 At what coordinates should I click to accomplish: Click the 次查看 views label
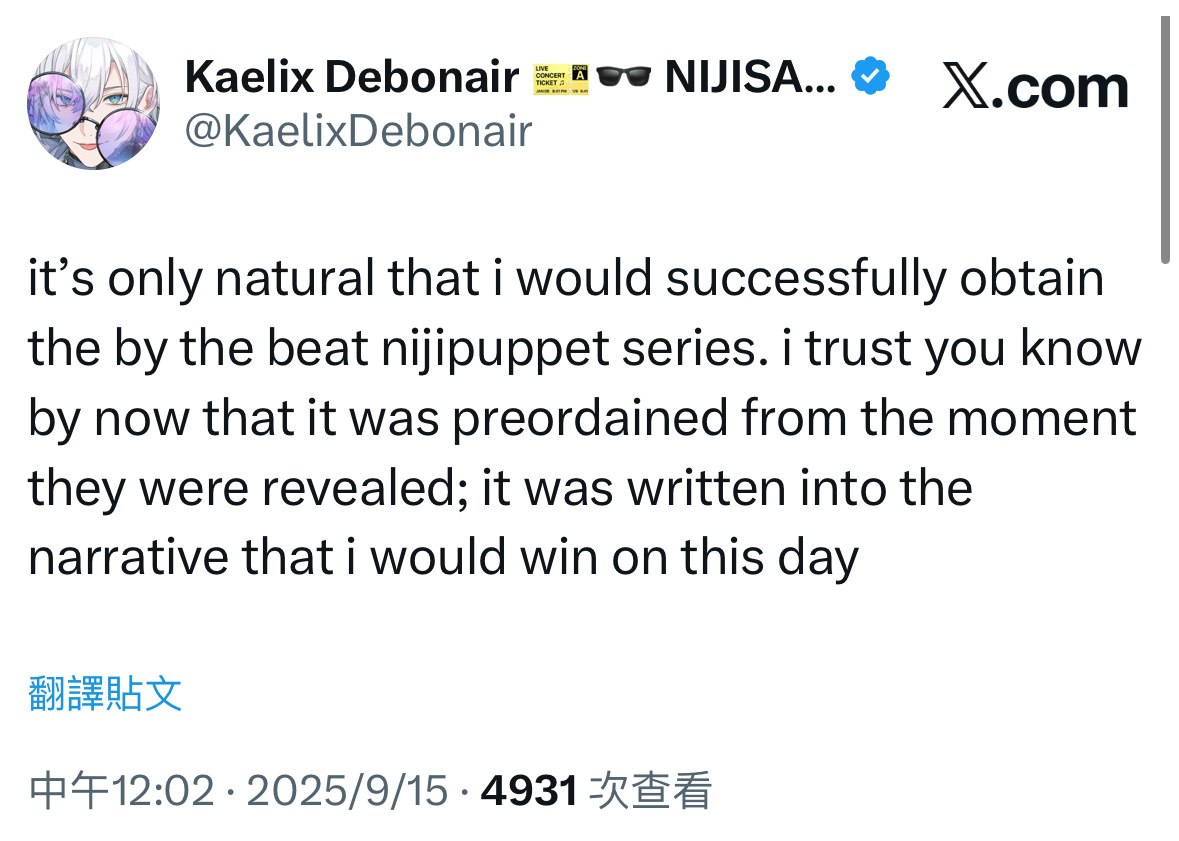coord(651,792)
